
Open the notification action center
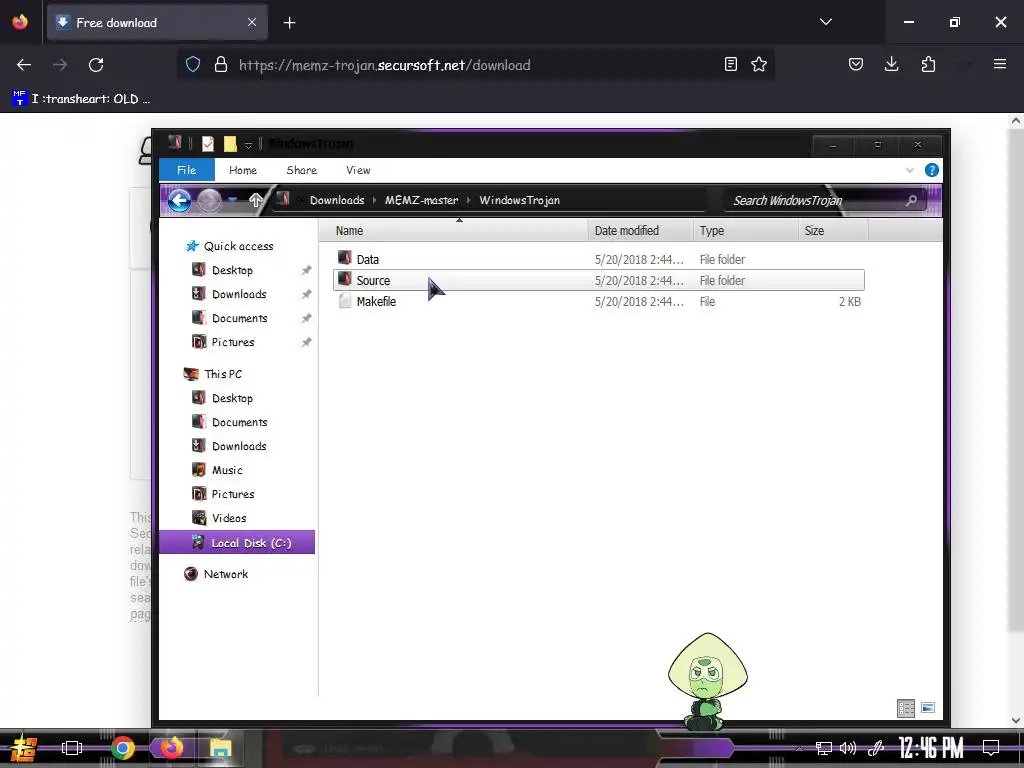tap(991, 748)
